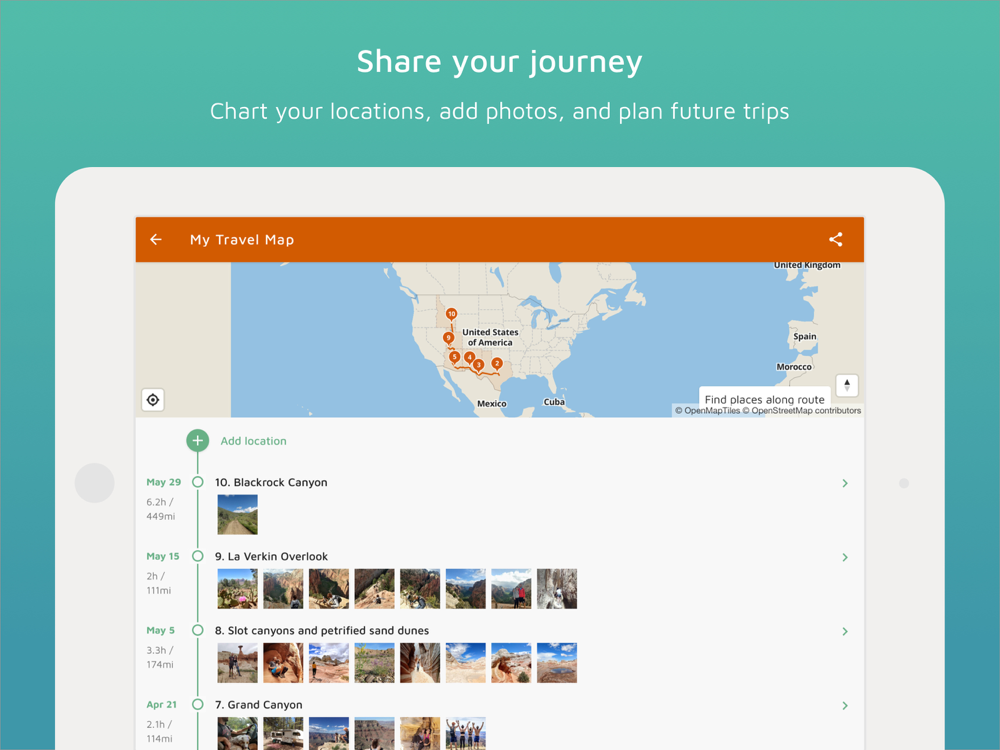Open the Blackrock Canyon photo thumbnail
This screenshot has width=1000, height=750.
[238, 515]
